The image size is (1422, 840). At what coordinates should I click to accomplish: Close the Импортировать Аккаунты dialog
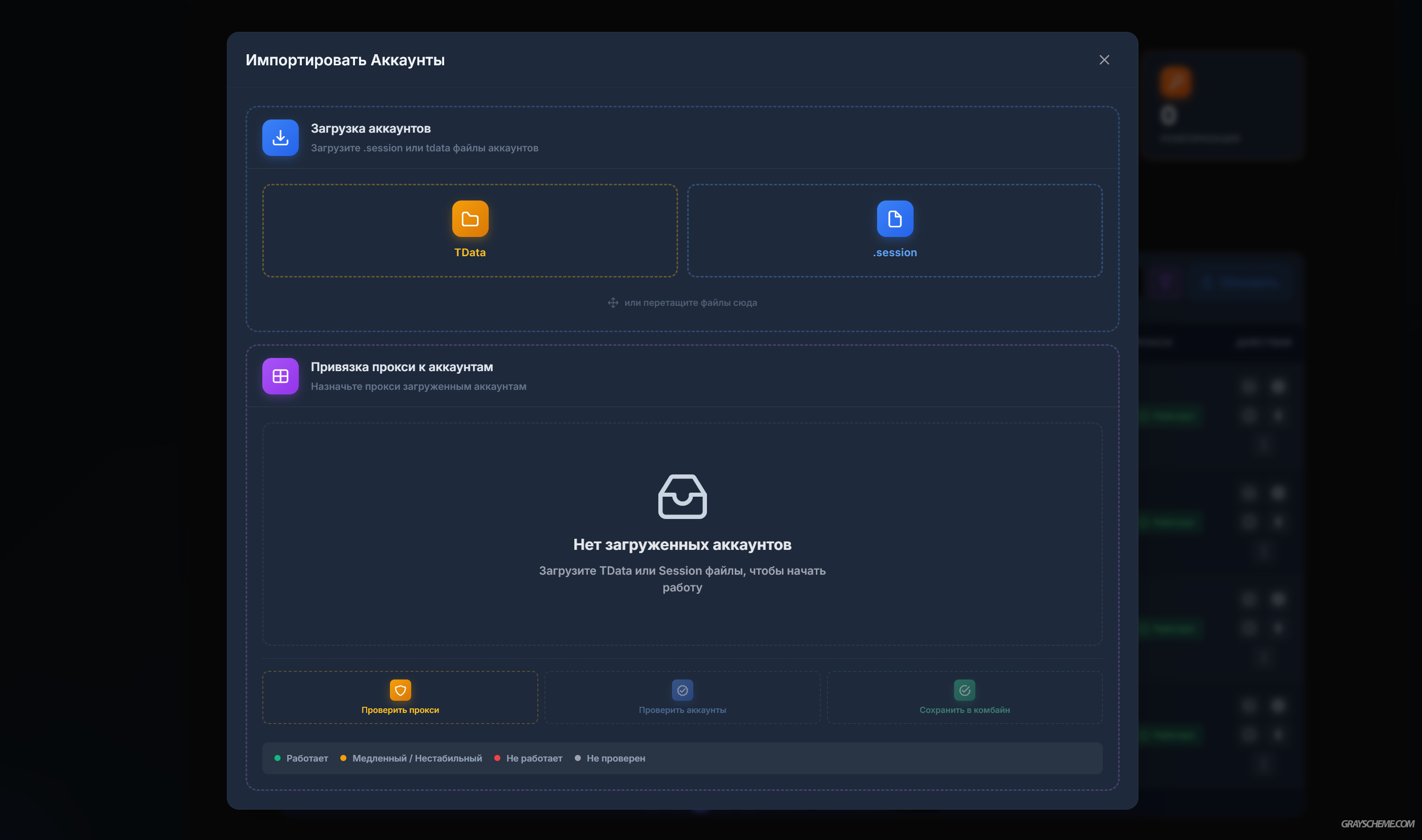coord(1104,60)
